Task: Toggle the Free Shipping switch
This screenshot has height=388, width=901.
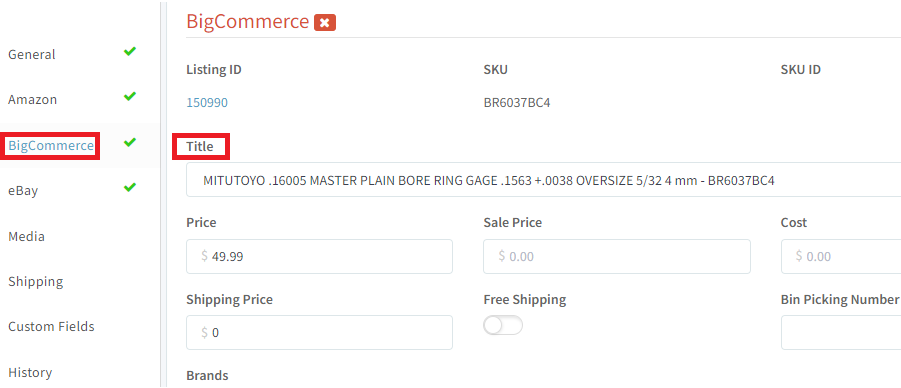Action: click(x=503, y=325)
